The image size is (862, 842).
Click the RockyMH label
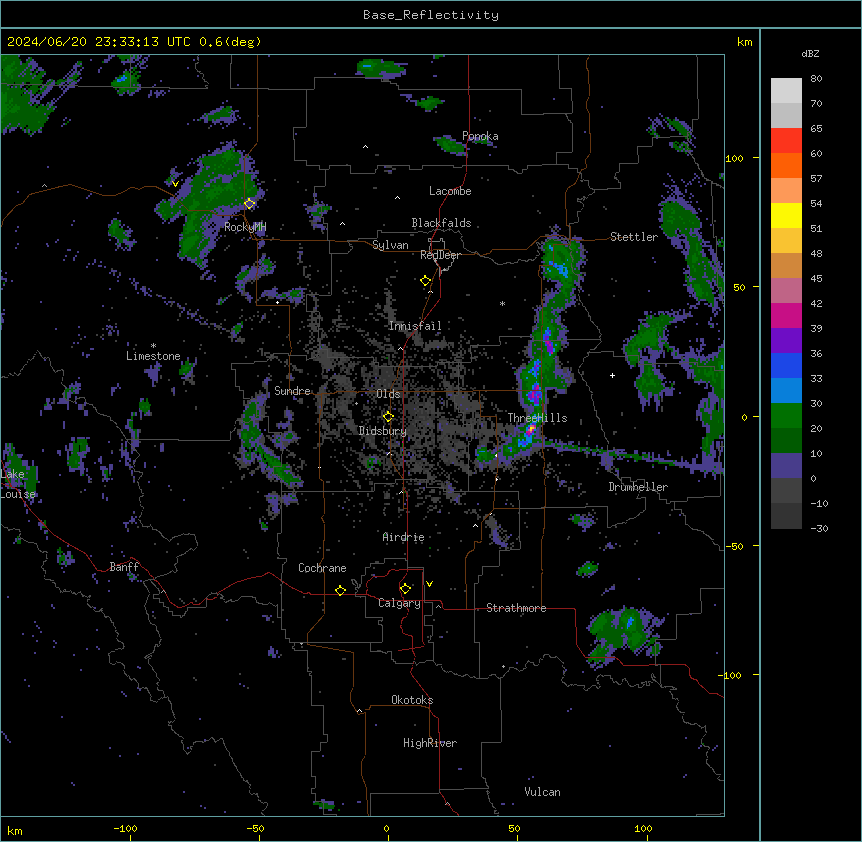(245, 227)
